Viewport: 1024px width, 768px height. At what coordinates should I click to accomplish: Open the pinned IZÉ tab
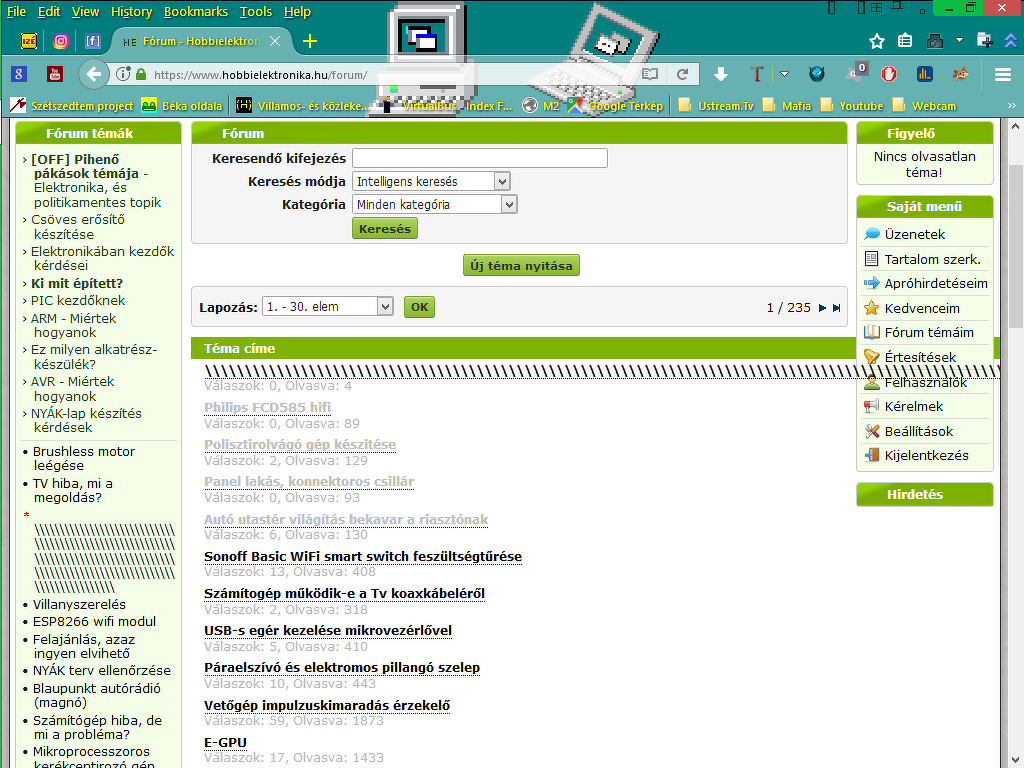[29, 41]
